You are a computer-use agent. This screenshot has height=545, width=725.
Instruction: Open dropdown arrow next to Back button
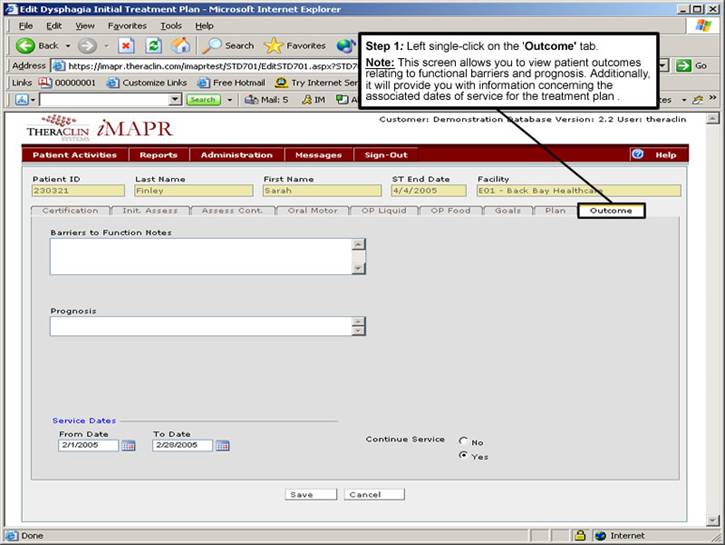pyautogui.click(x=67, y=46)
